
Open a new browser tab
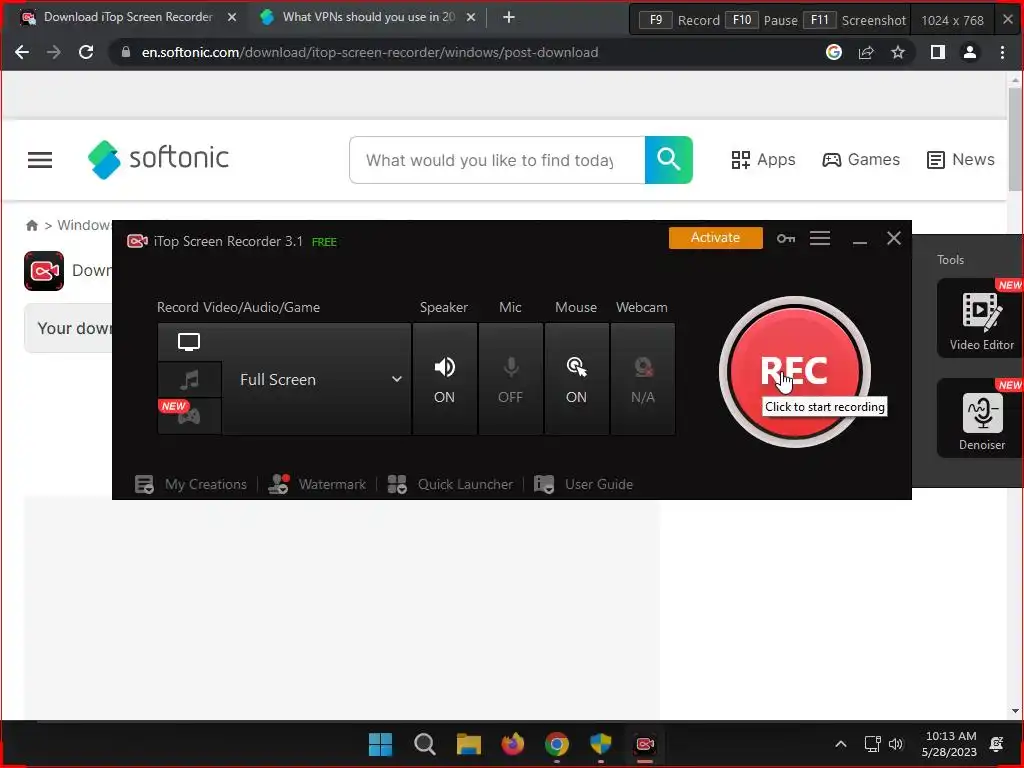click(x=509, y=18)
